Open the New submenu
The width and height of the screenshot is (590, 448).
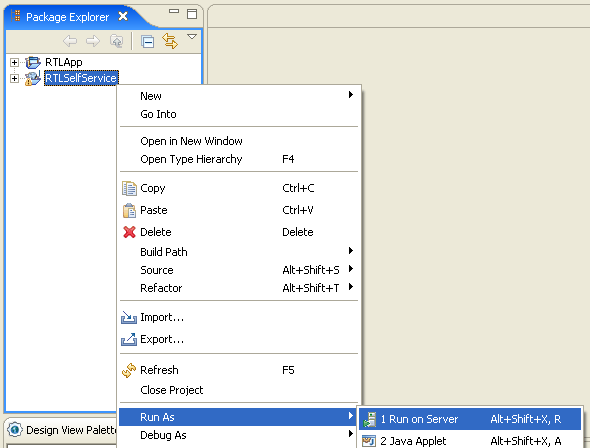click(238, 96)
